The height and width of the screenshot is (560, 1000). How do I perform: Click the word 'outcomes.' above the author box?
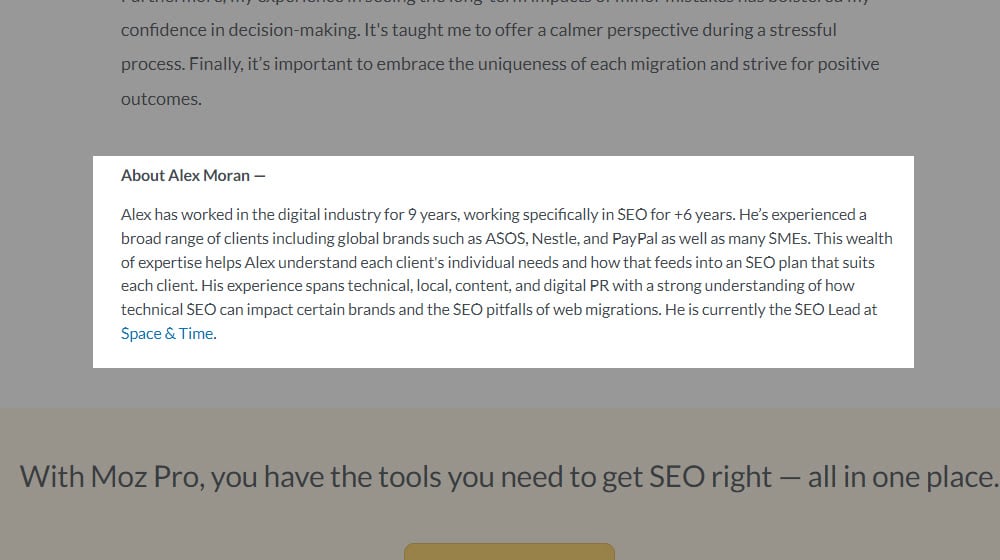(161, 99)
